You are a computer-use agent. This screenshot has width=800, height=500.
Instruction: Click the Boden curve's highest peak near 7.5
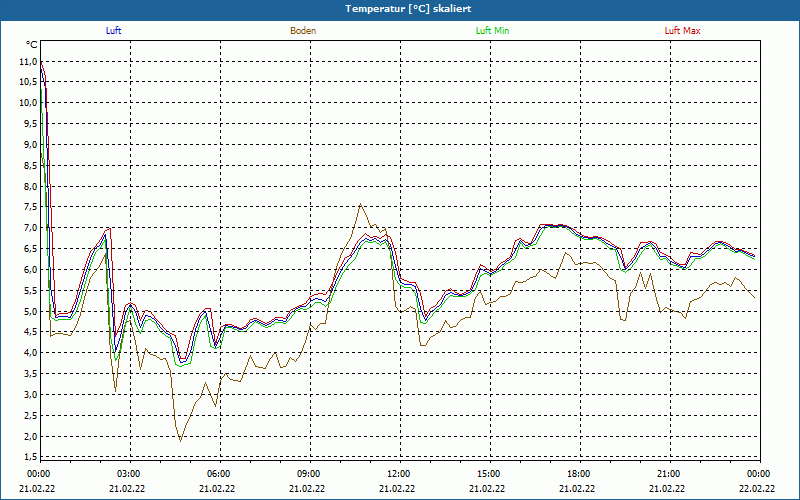pyautogui.click(x=360, y=205)
